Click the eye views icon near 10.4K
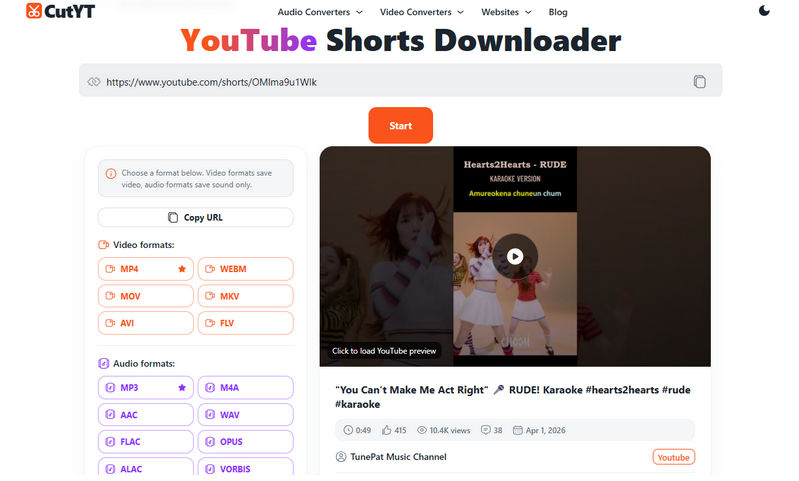This screenshot has height=481, width=799. 422,430
